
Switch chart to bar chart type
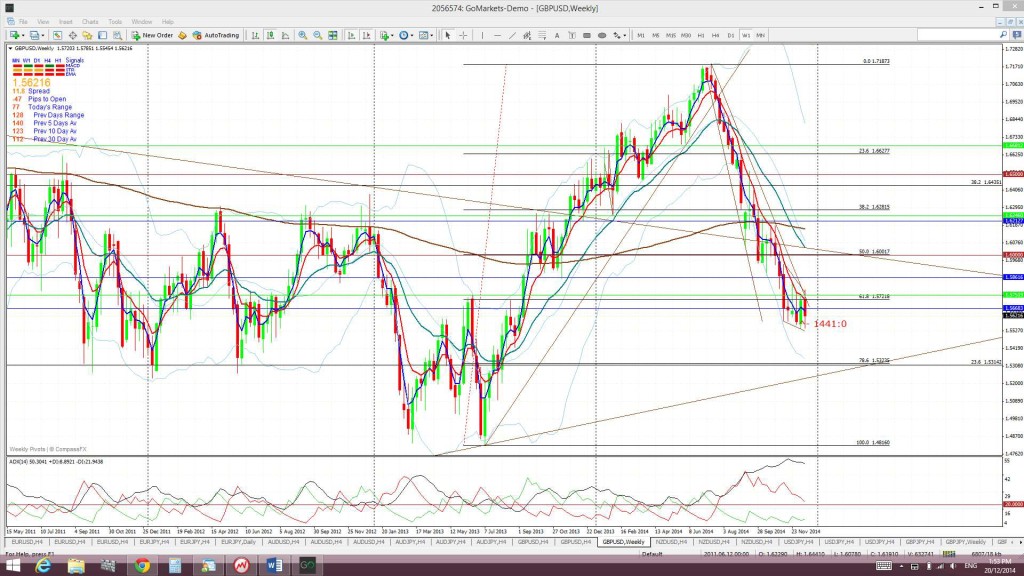(x=255, y=35)
